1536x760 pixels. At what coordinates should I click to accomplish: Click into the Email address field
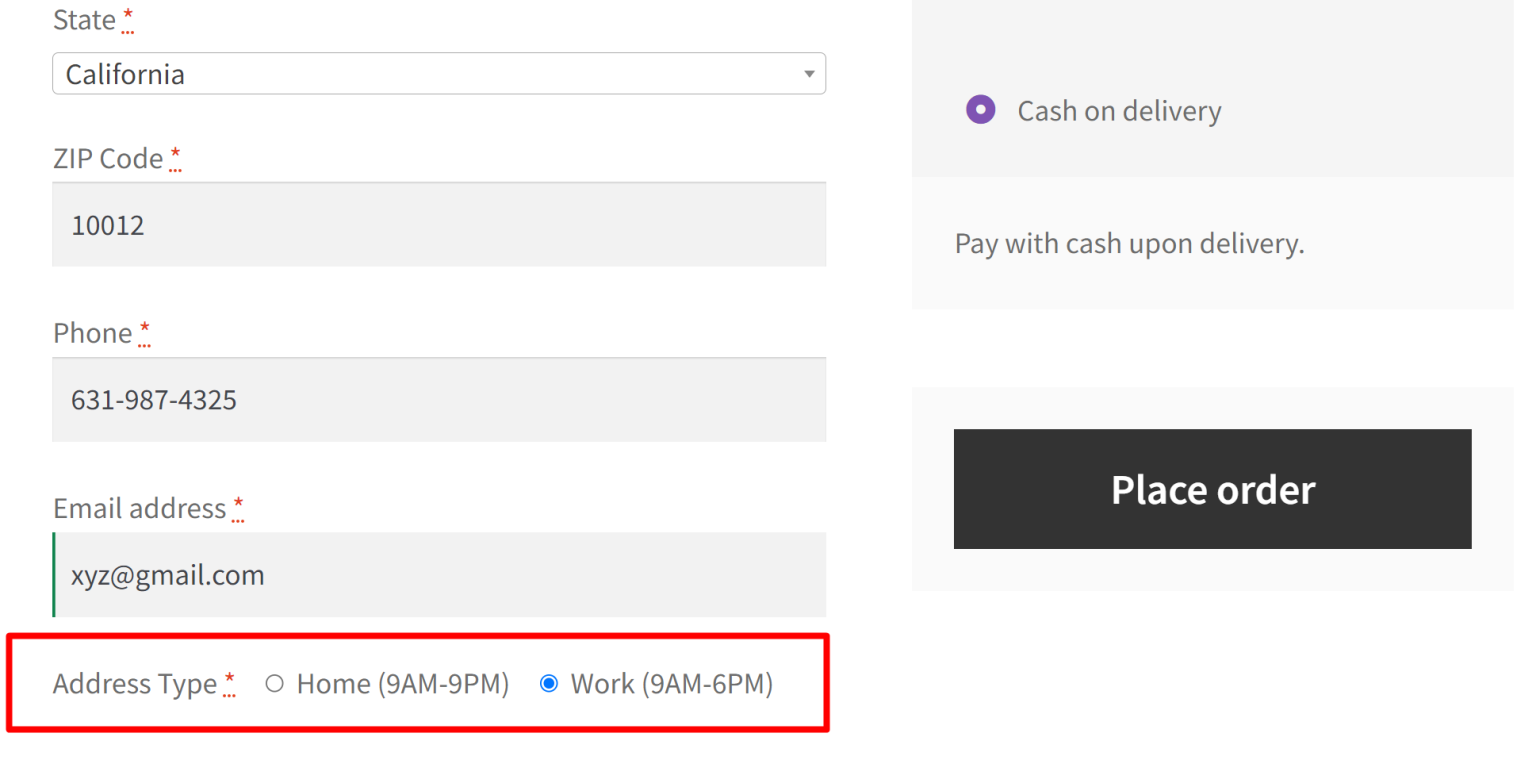pyautogui.click(x=438, y=574)
